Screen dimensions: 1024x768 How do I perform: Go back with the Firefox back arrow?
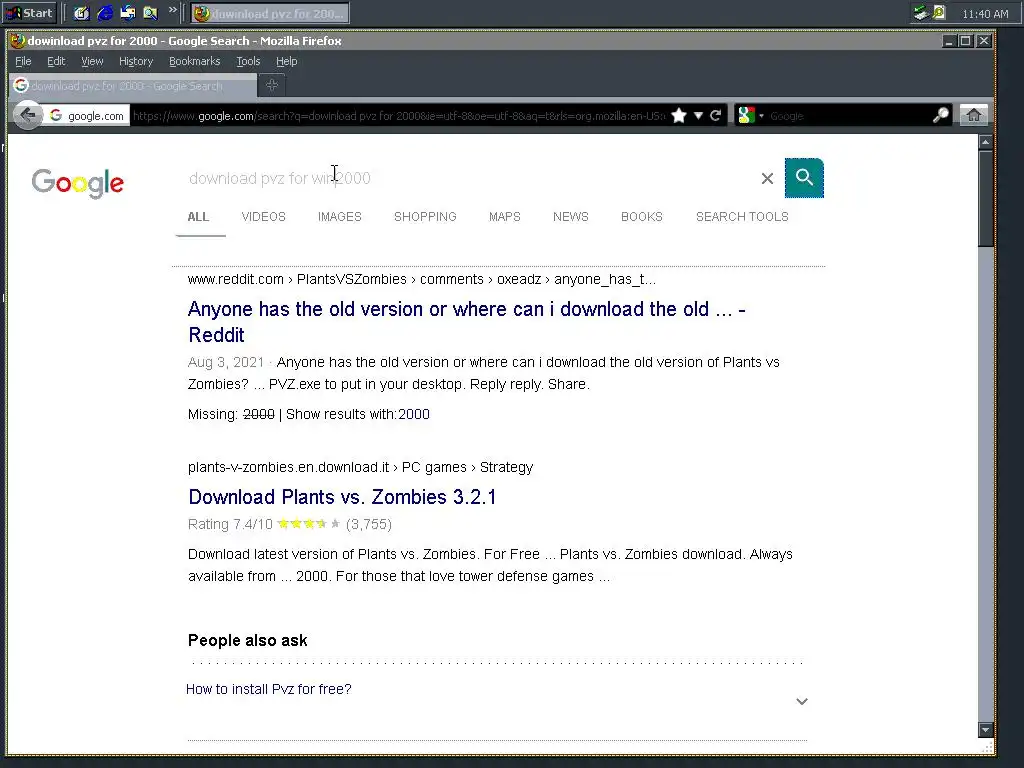(27, 116)
